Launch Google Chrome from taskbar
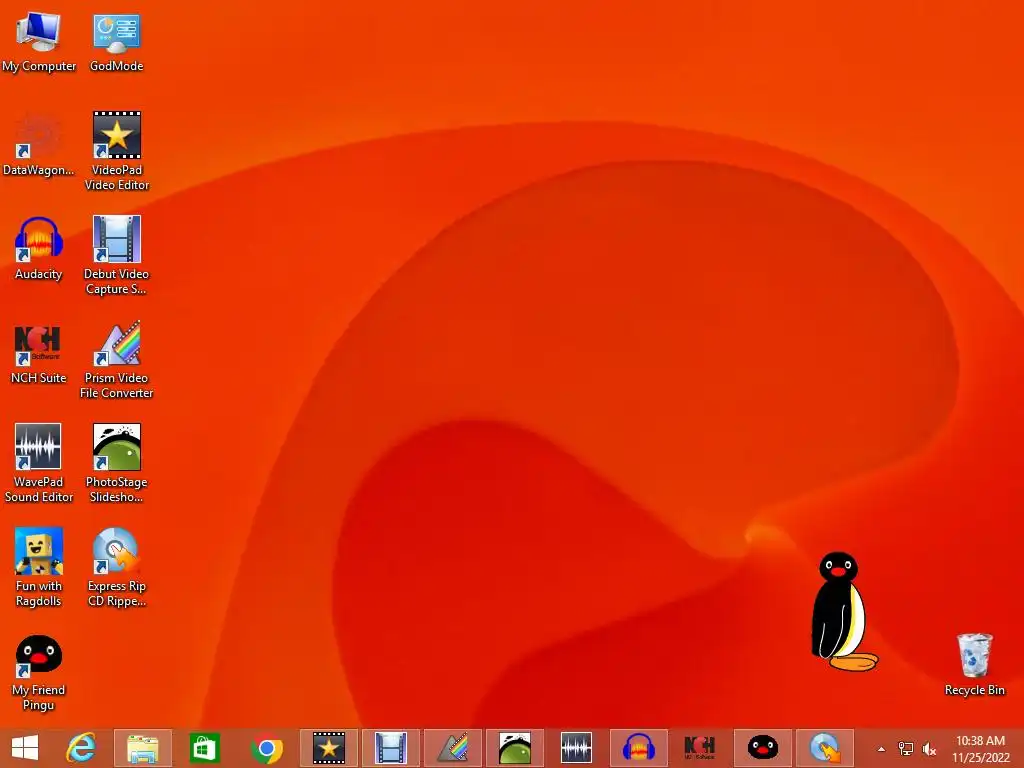This screenshot has width=1024, height=768. pyautogui.click(x=266, y=749)
